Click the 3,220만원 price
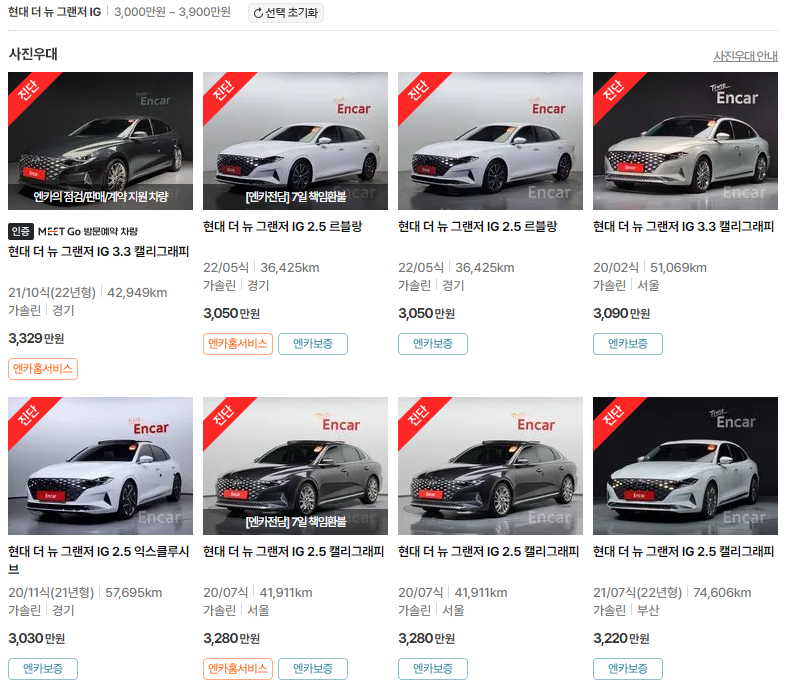Image resolution: width=791 pixels, height=695 pixels. click(x=622, y=639)
